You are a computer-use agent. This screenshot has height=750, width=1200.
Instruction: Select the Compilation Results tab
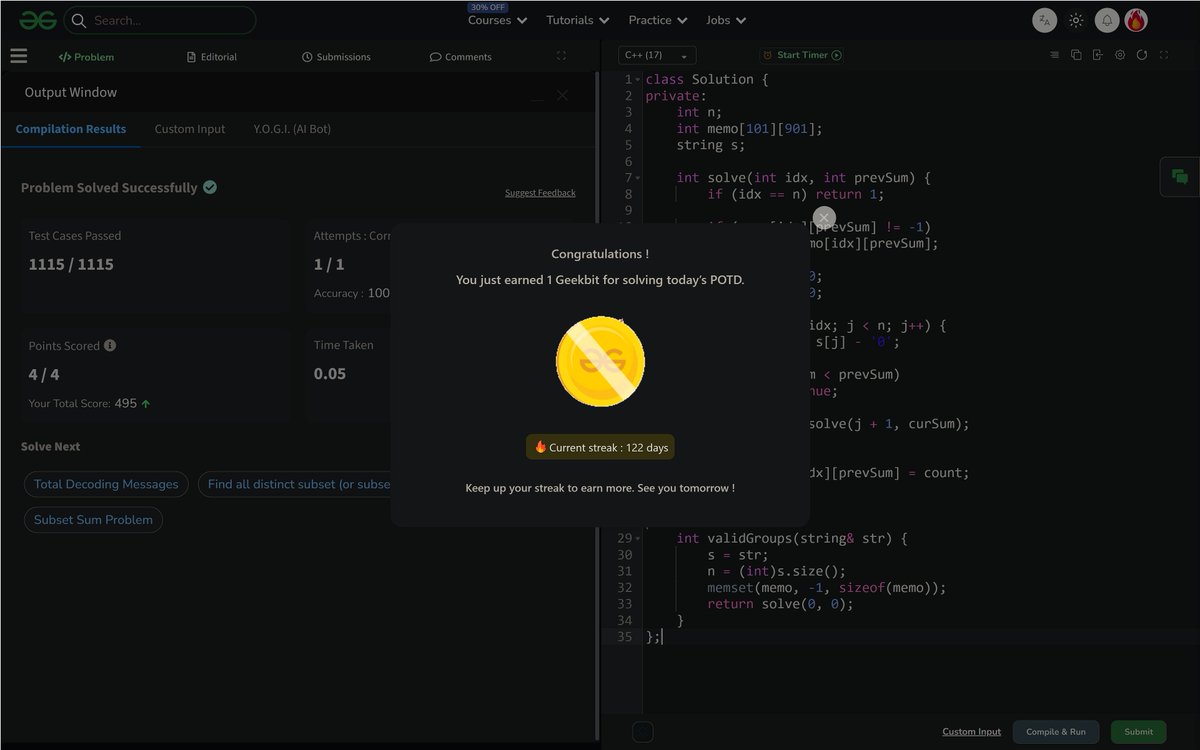point(71,129)
